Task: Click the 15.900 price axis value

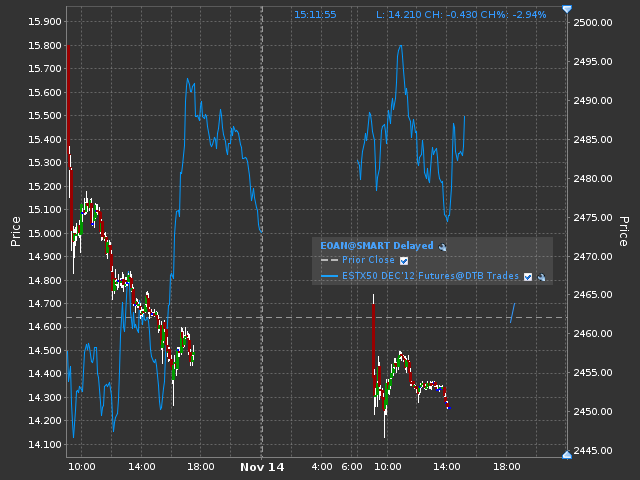Action: click(x=44, y=22)
